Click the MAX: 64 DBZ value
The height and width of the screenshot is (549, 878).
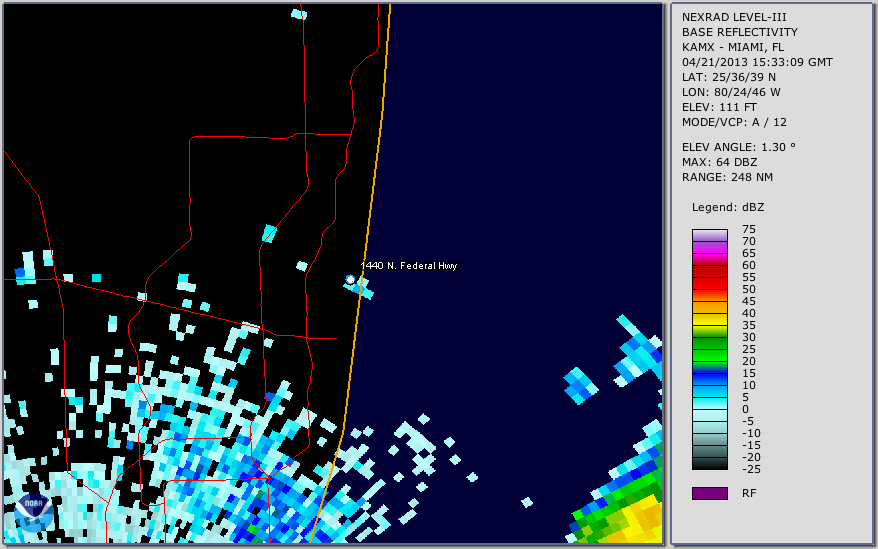[720, 162]
